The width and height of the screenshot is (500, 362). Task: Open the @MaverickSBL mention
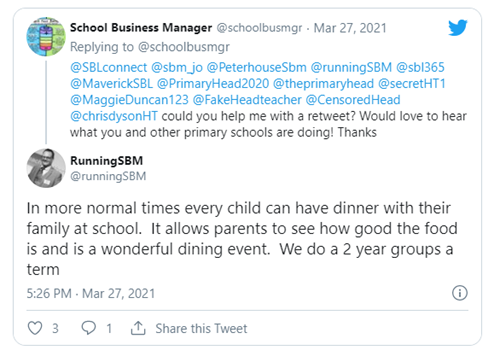(111, 84)
